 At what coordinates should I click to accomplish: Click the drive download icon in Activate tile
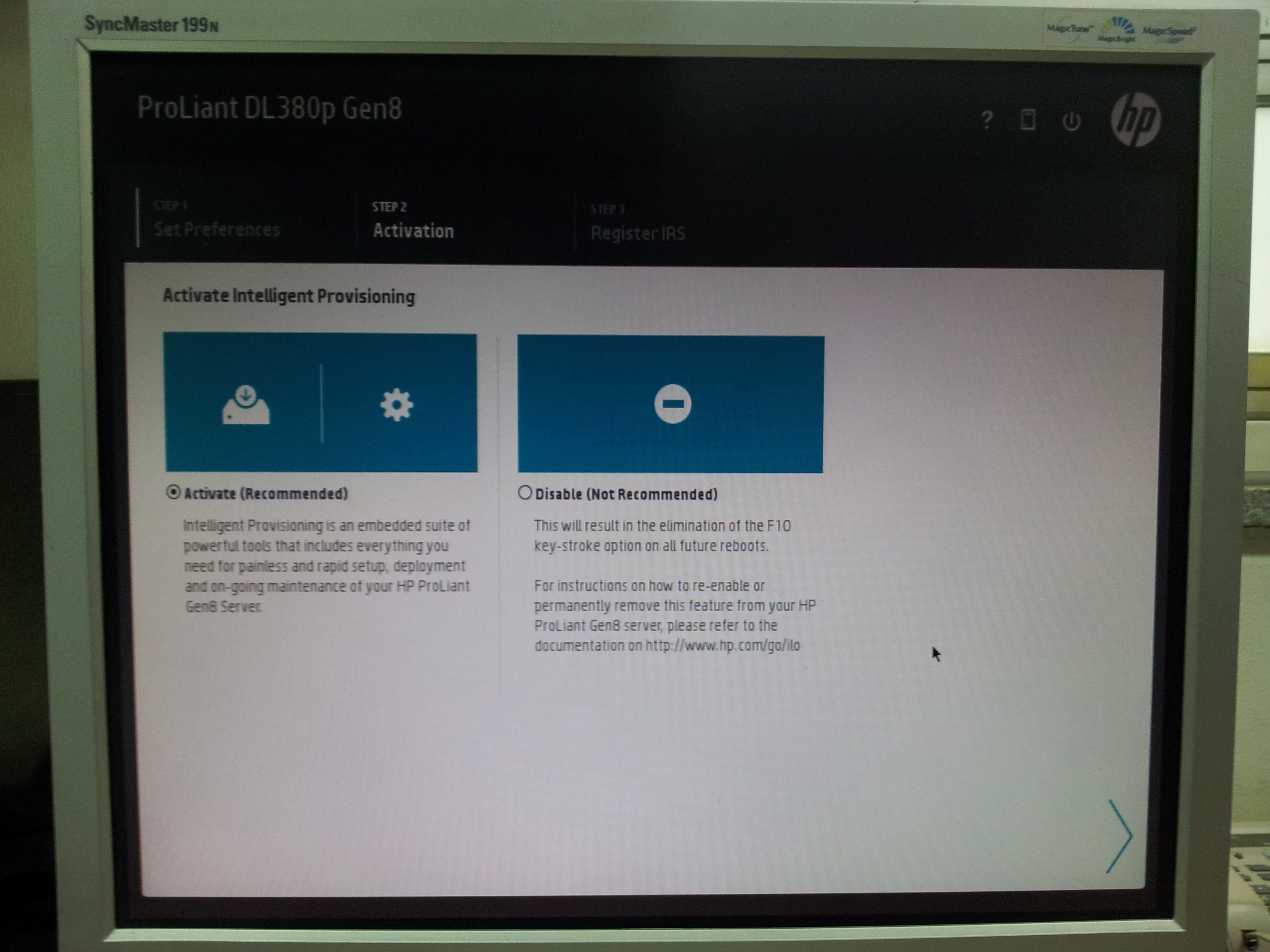tap(246, 404)
